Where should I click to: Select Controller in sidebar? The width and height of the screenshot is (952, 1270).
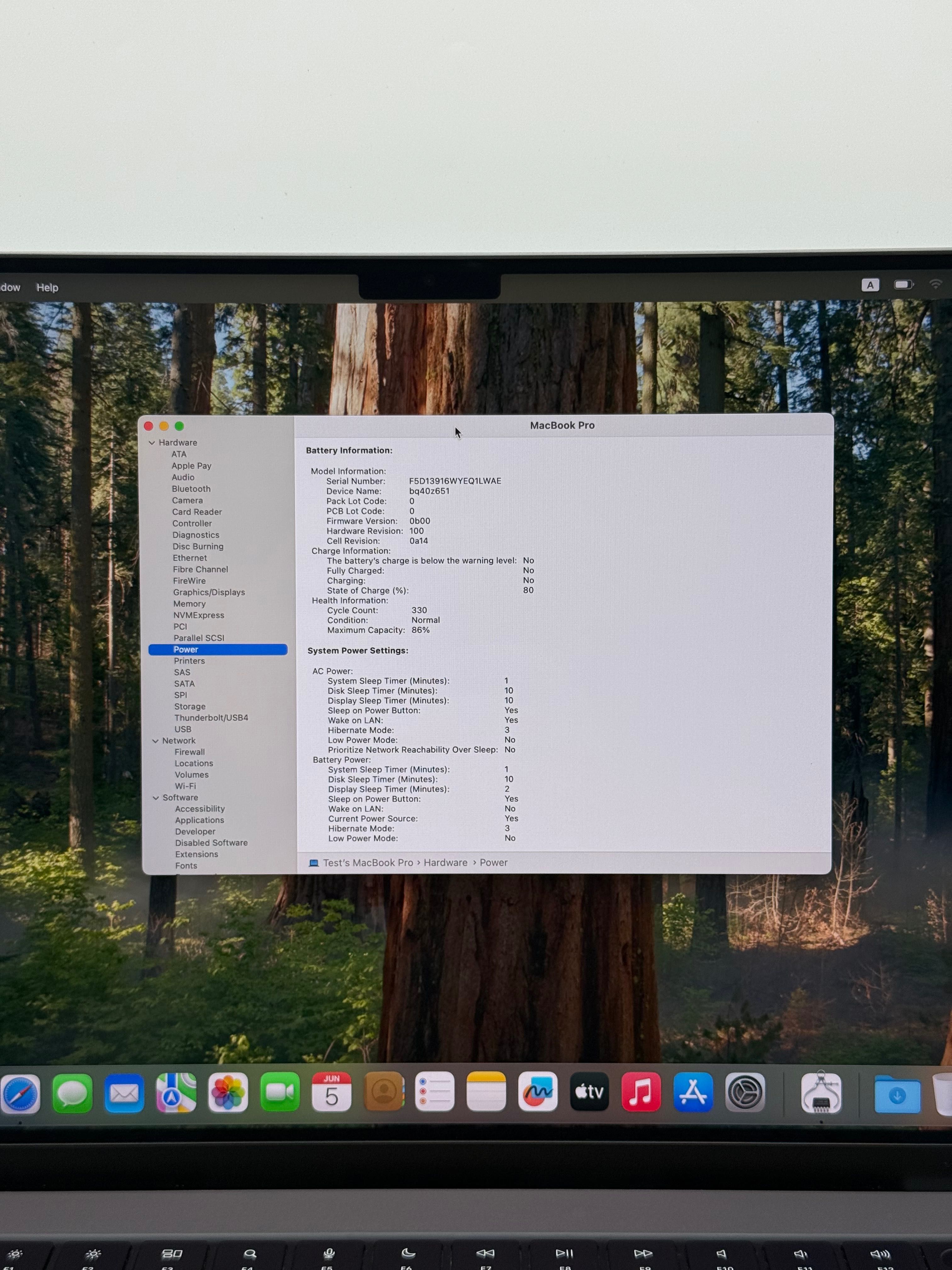pyautogui.click(x=192, y=523)
